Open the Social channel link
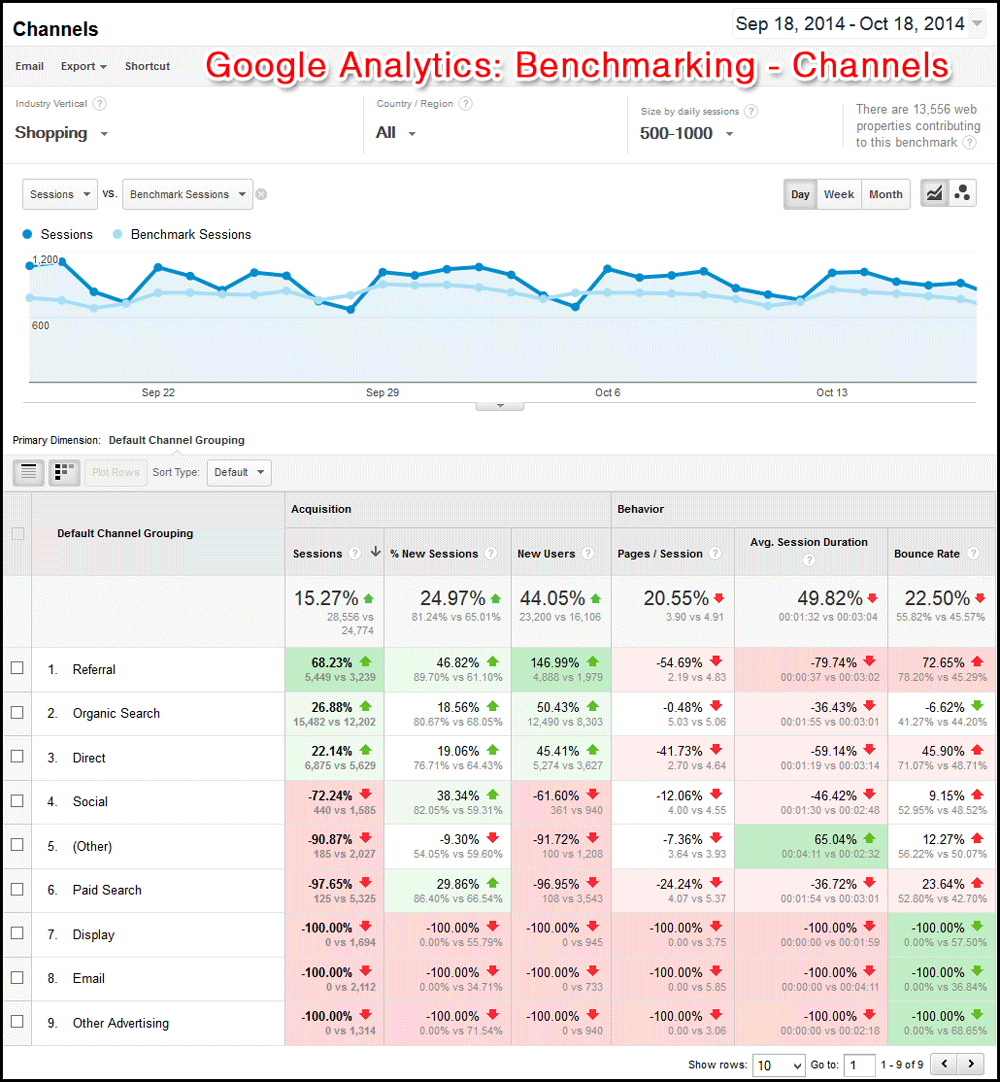Viewport: 1000px width, 1082px height. pyautogui.click(x=90, y=801)
